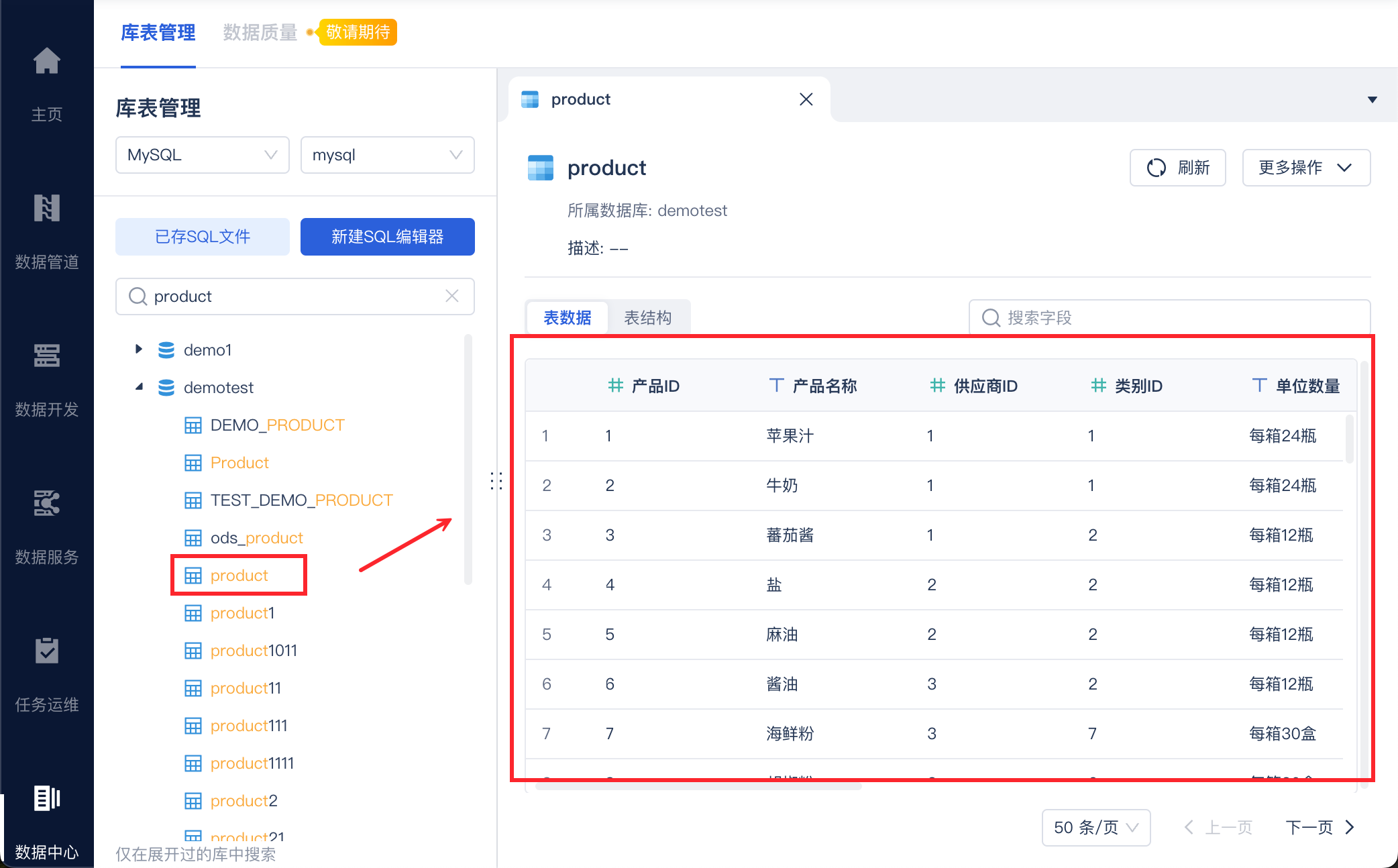Select the 库表管理 top tab
The height and width of the screenshot is (868, 1398).
[158, 33]
